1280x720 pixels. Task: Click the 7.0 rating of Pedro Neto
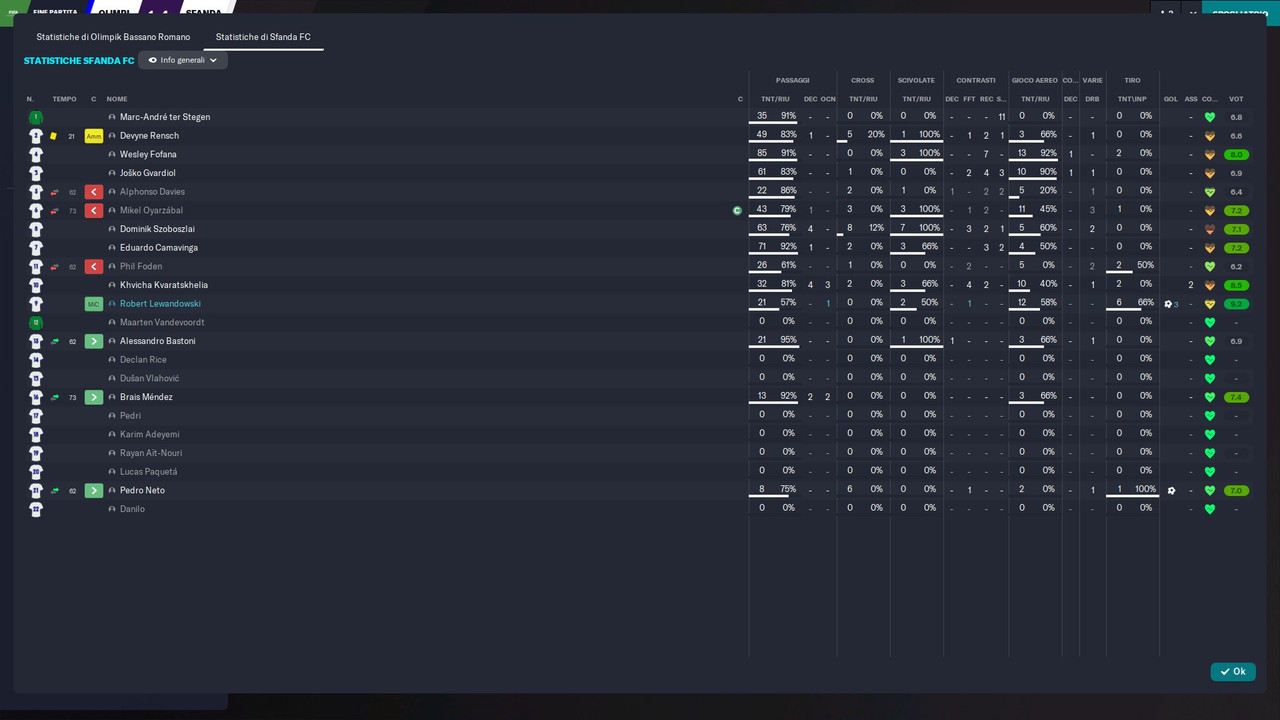tap(1236, 490)
